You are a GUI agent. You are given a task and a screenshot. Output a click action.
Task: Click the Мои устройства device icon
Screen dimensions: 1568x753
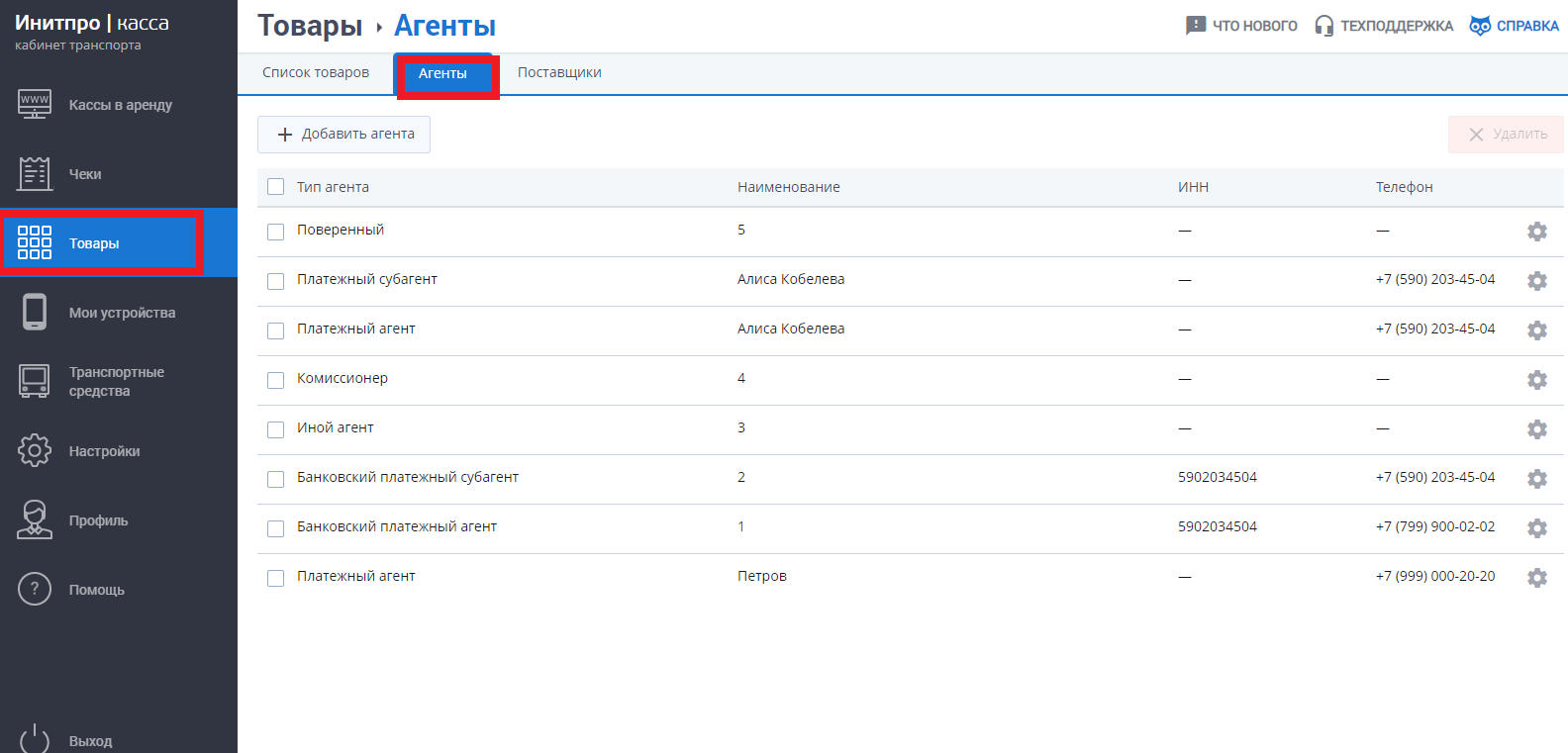pos(35,312)
